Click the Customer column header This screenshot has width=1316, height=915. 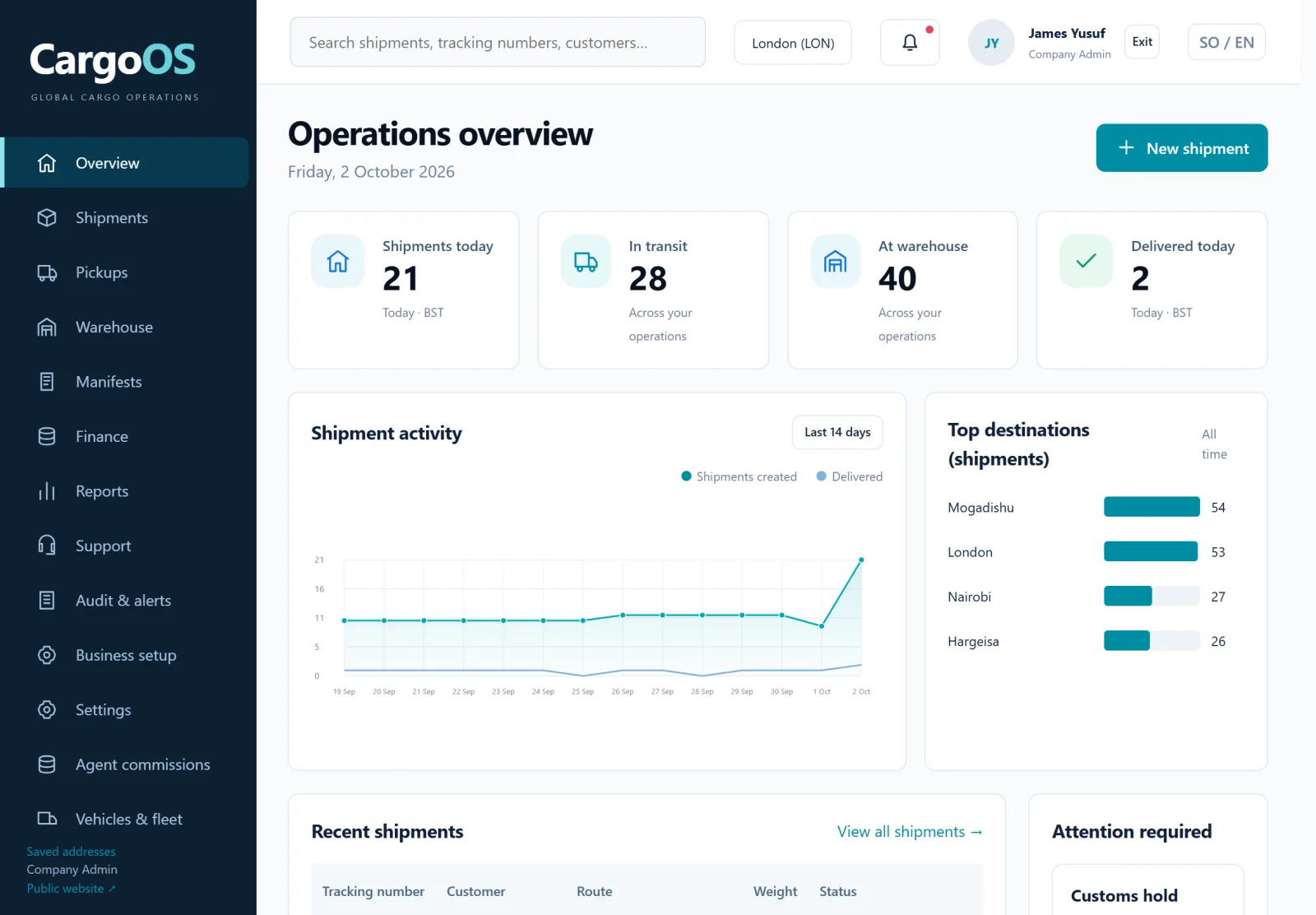click(476, 891)
